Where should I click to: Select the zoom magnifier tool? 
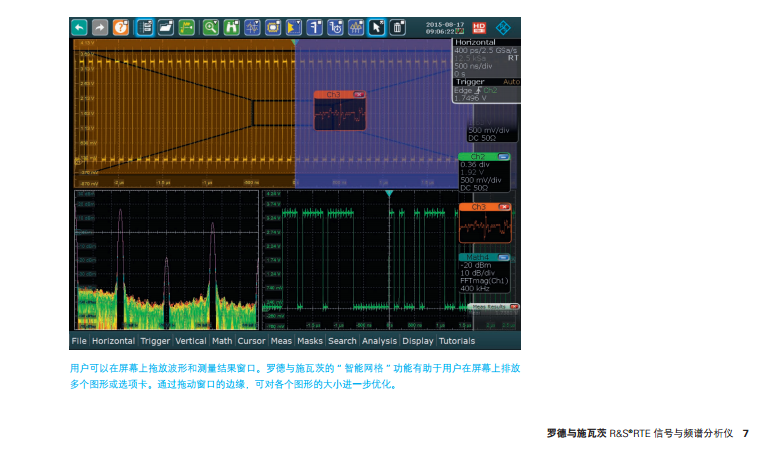pyautogui.click(x=211, y=27)
